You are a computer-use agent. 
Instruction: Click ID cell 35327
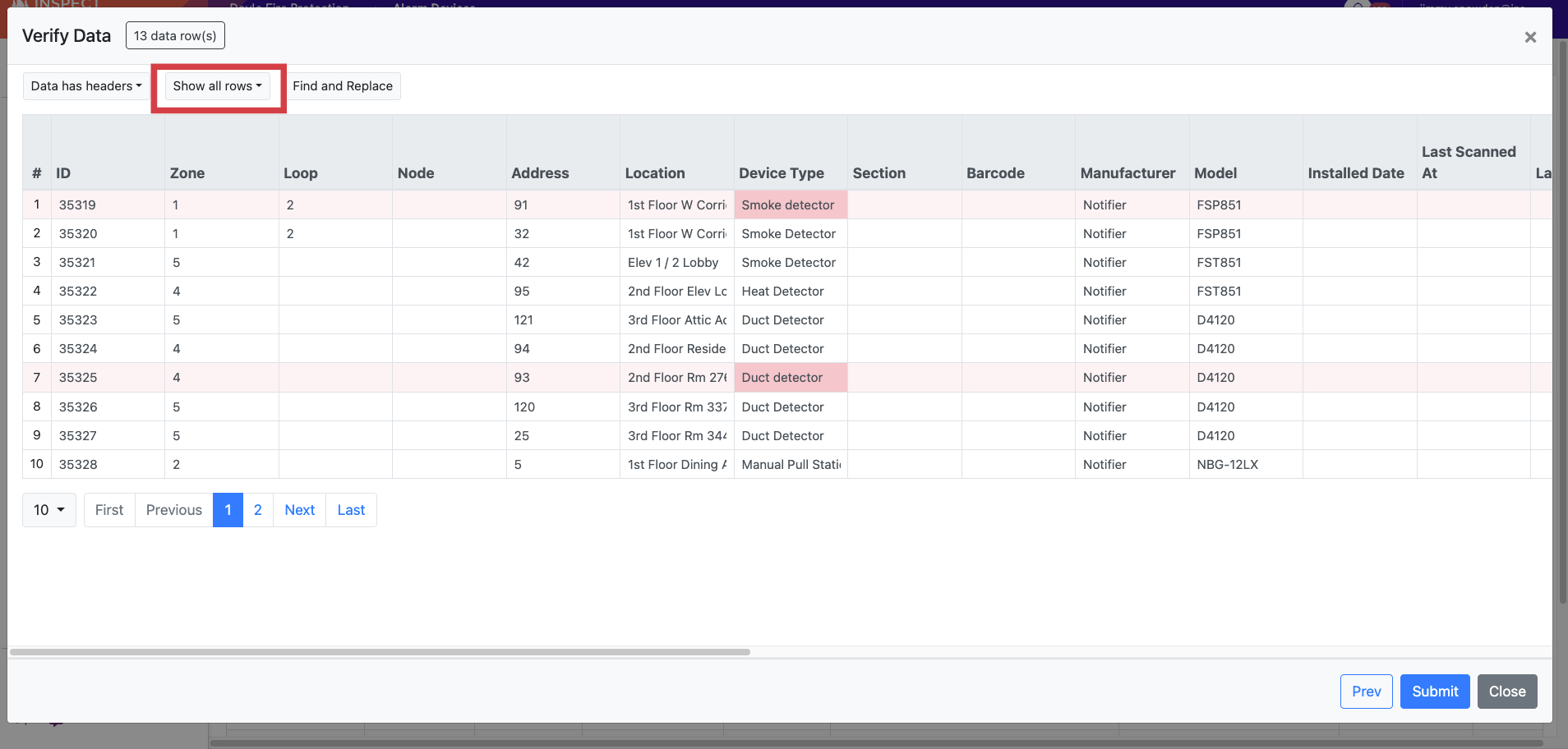[108, 436]
